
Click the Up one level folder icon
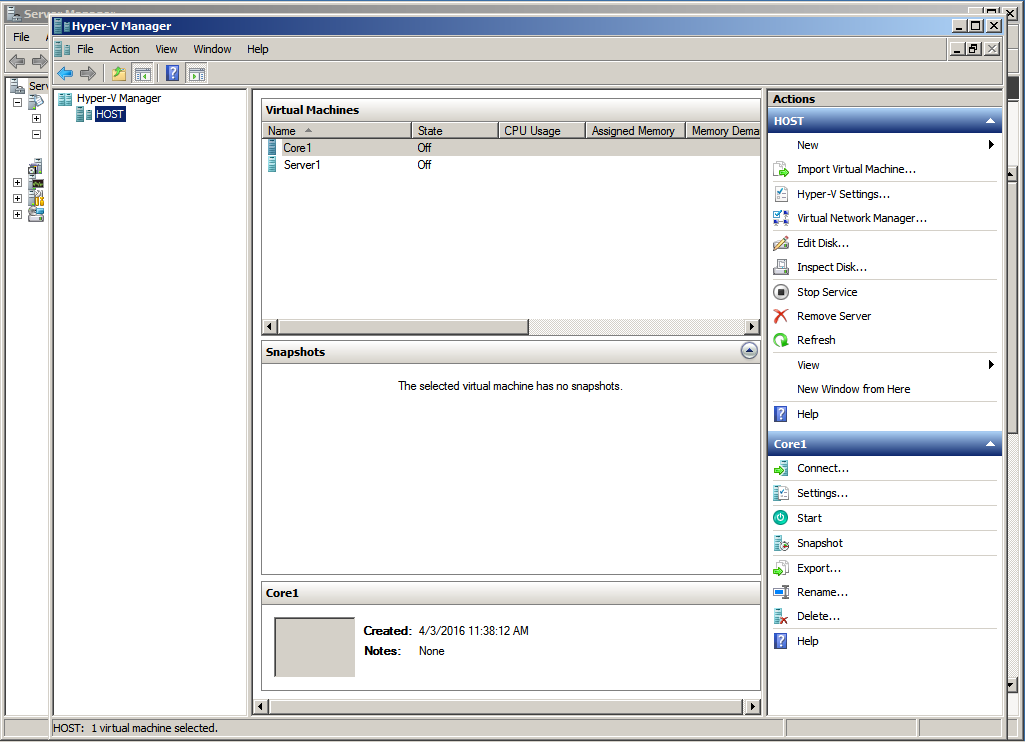click(x=118, y=73)
